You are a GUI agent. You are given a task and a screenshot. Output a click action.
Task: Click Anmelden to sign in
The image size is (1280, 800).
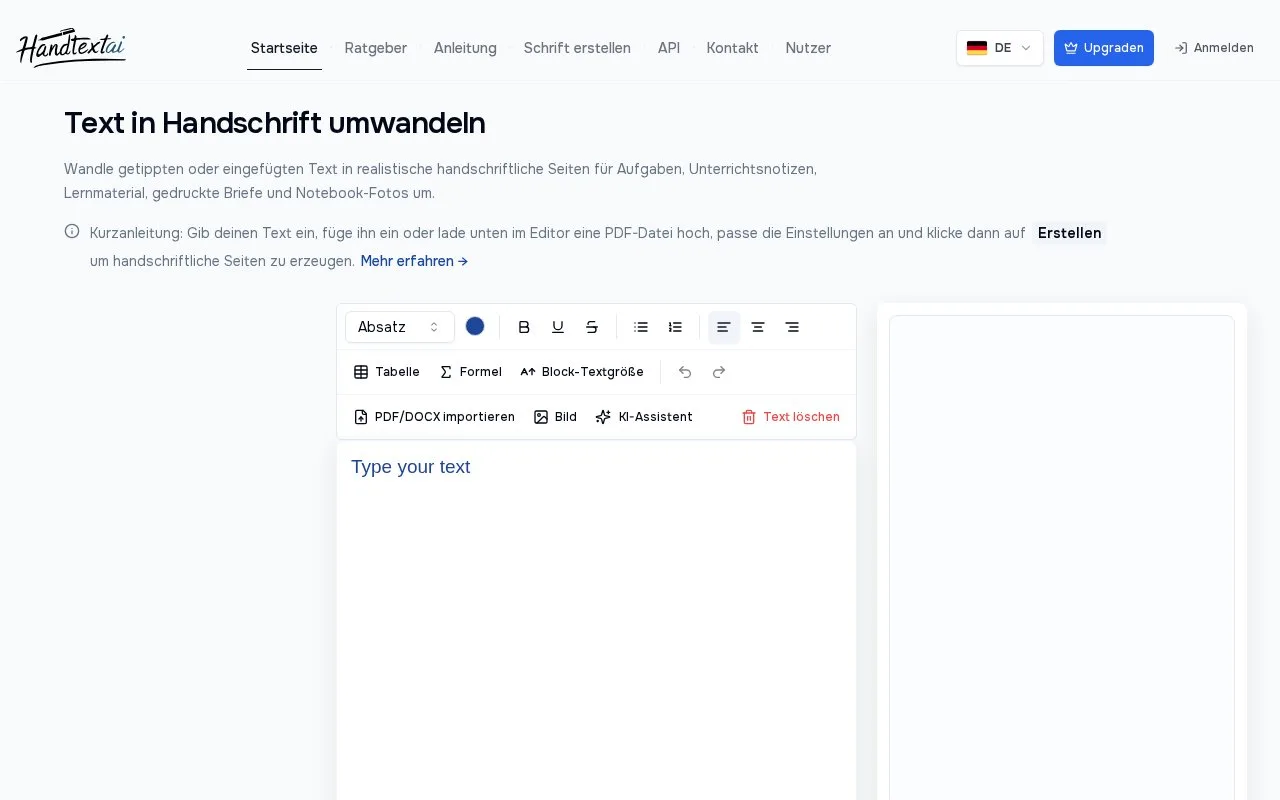point(1214,48)
